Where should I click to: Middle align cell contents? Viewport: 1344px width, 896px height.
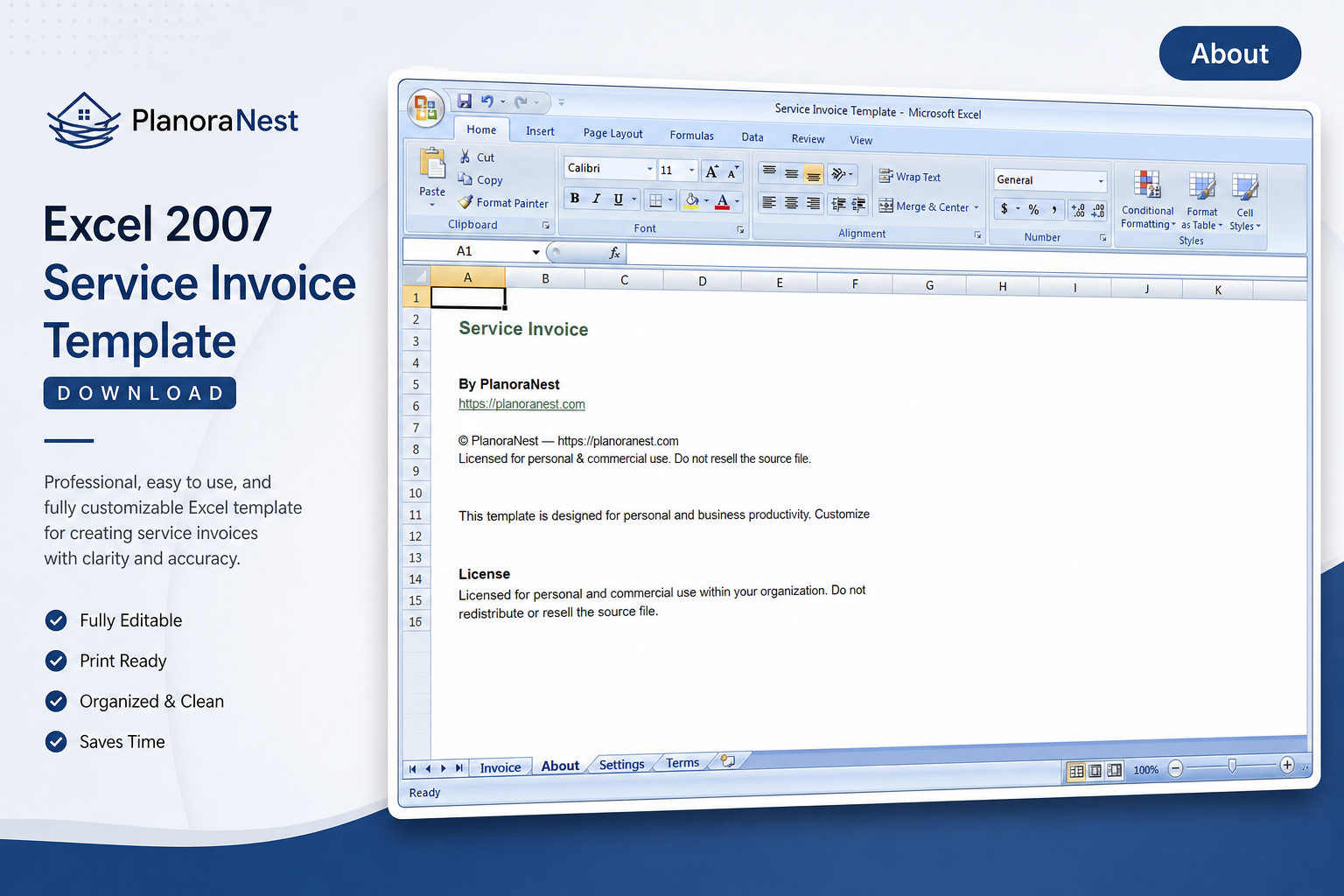point(791,173)
